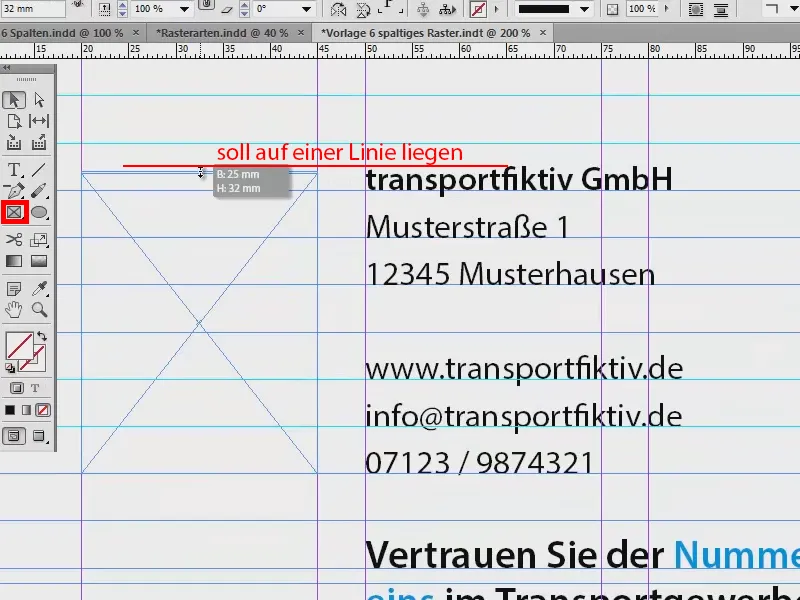Collapse the tools panel with double arrows
The height and width of the screenshot is (600, 800).
[x=6, y=67]
